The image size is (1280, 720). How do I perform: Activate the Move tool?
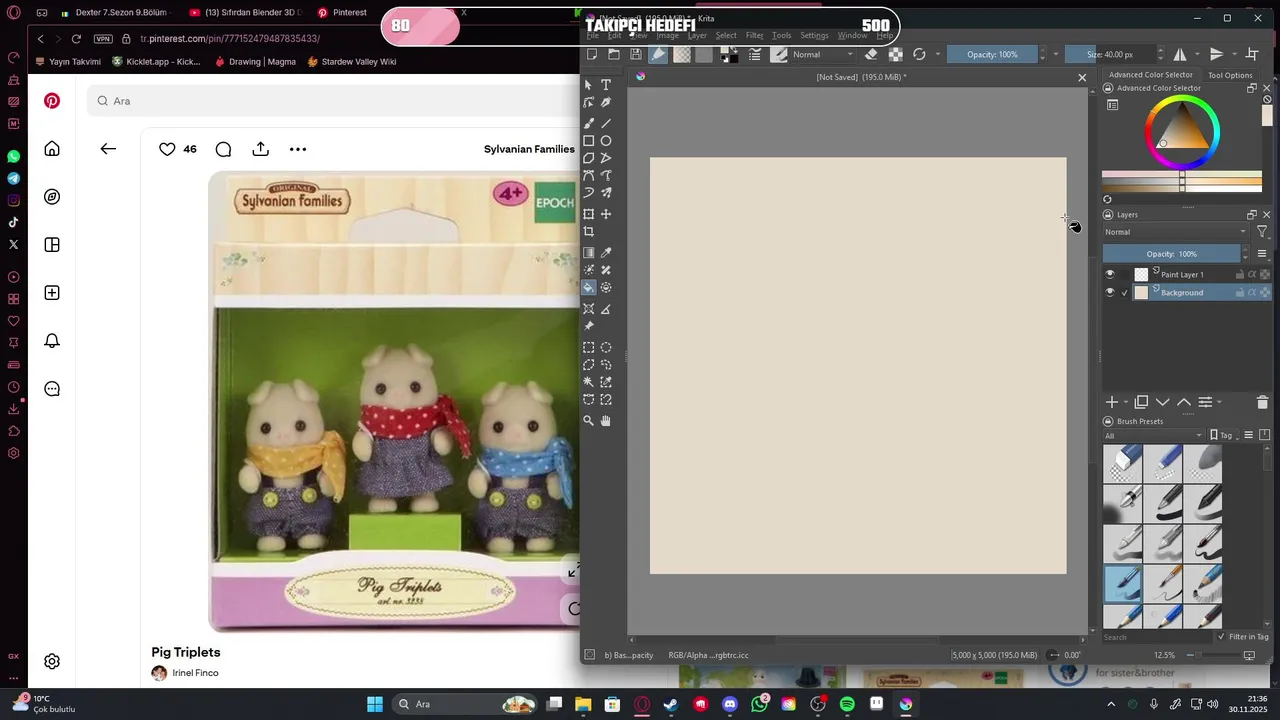point(606,214)
